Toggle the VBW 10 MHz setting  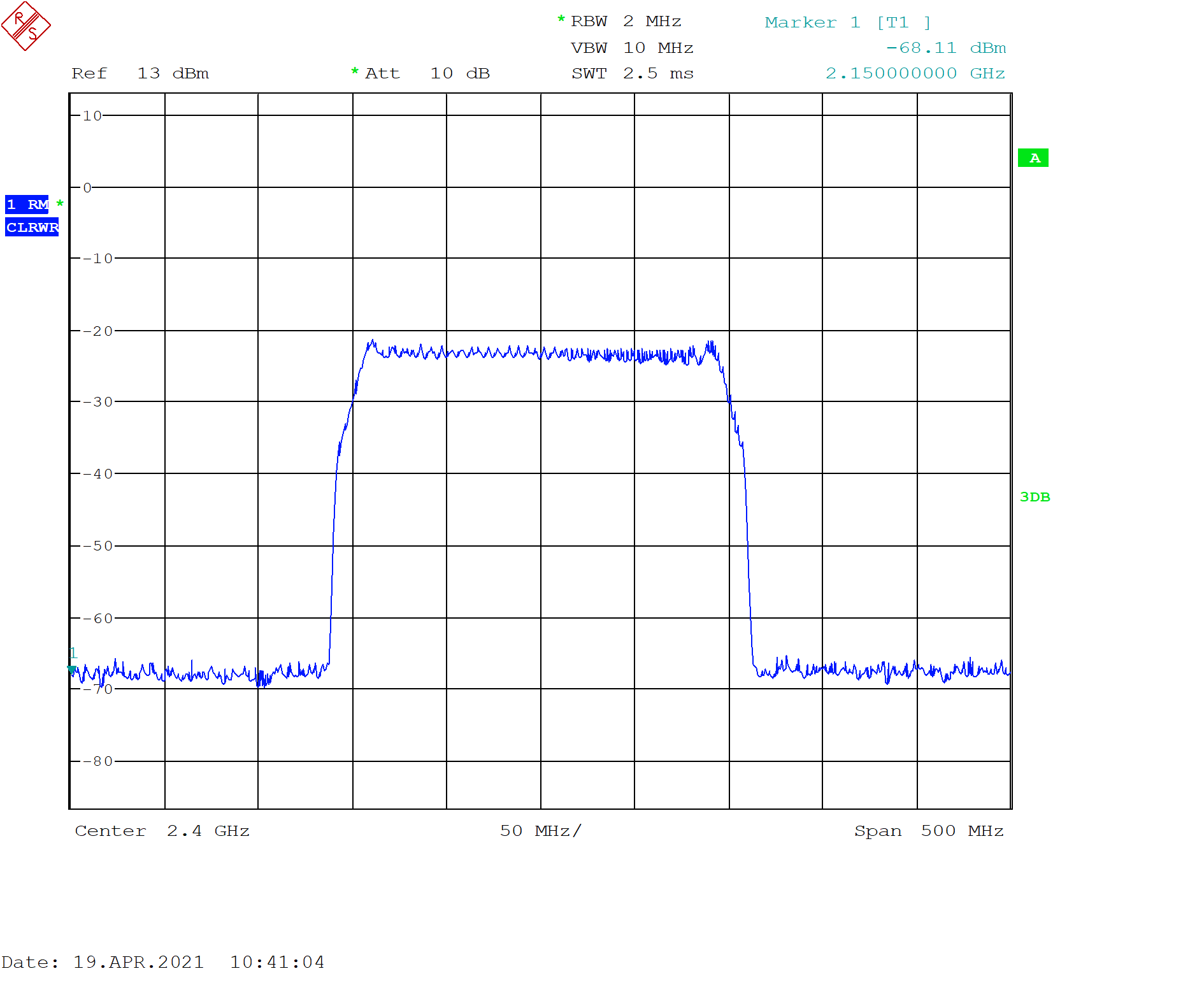[x=632, y=47]
